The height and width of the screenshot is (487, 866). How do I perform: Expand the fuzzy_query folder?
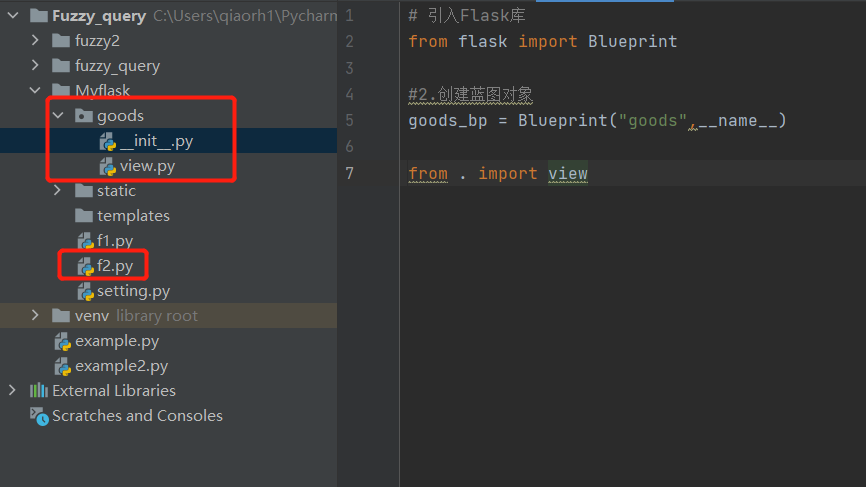[35, 65]
